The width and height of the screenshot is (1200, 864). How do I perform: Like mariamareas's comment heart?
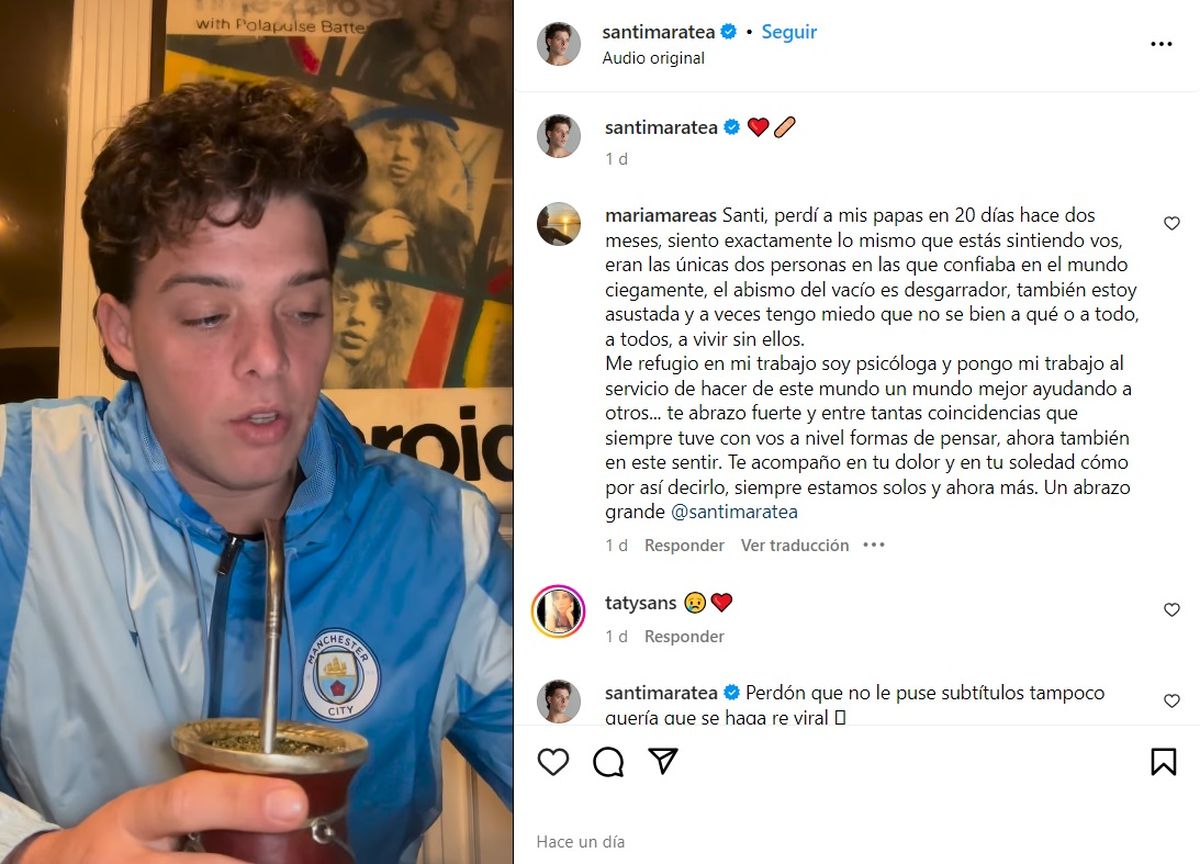1172,224
